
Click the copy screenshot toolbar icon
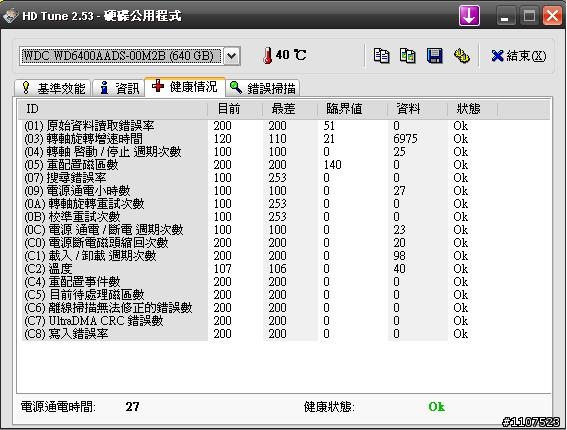408,56
